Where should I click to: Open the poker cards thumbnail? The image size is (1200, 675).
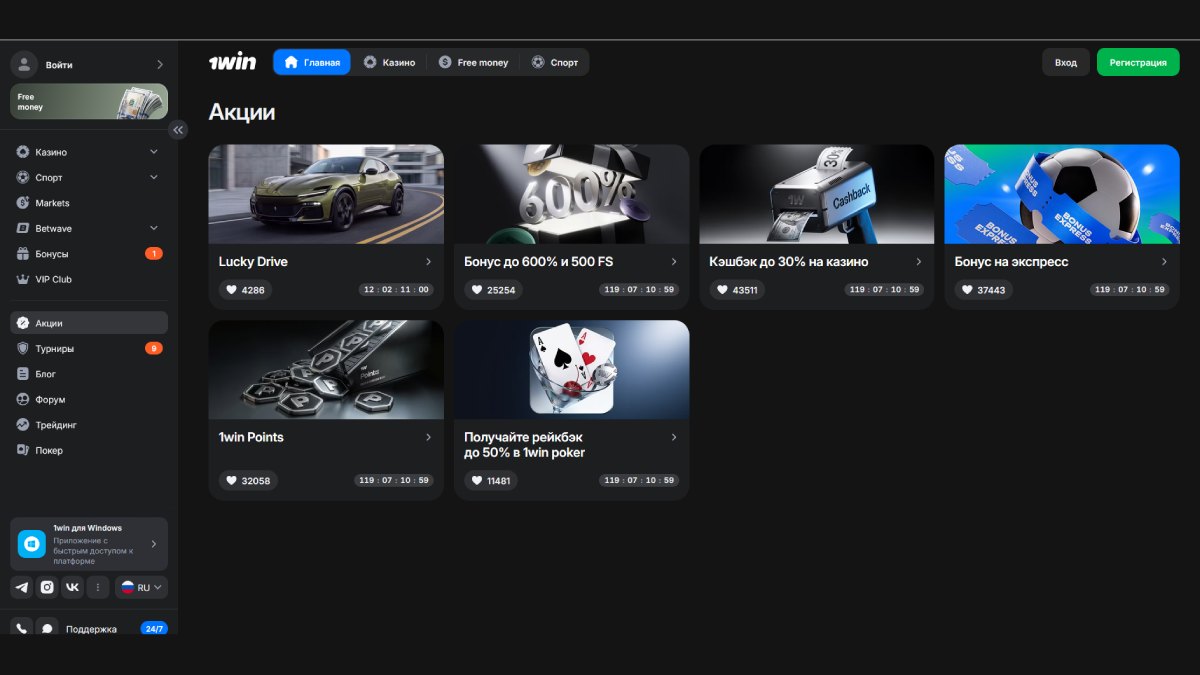(x=571, y=369)
